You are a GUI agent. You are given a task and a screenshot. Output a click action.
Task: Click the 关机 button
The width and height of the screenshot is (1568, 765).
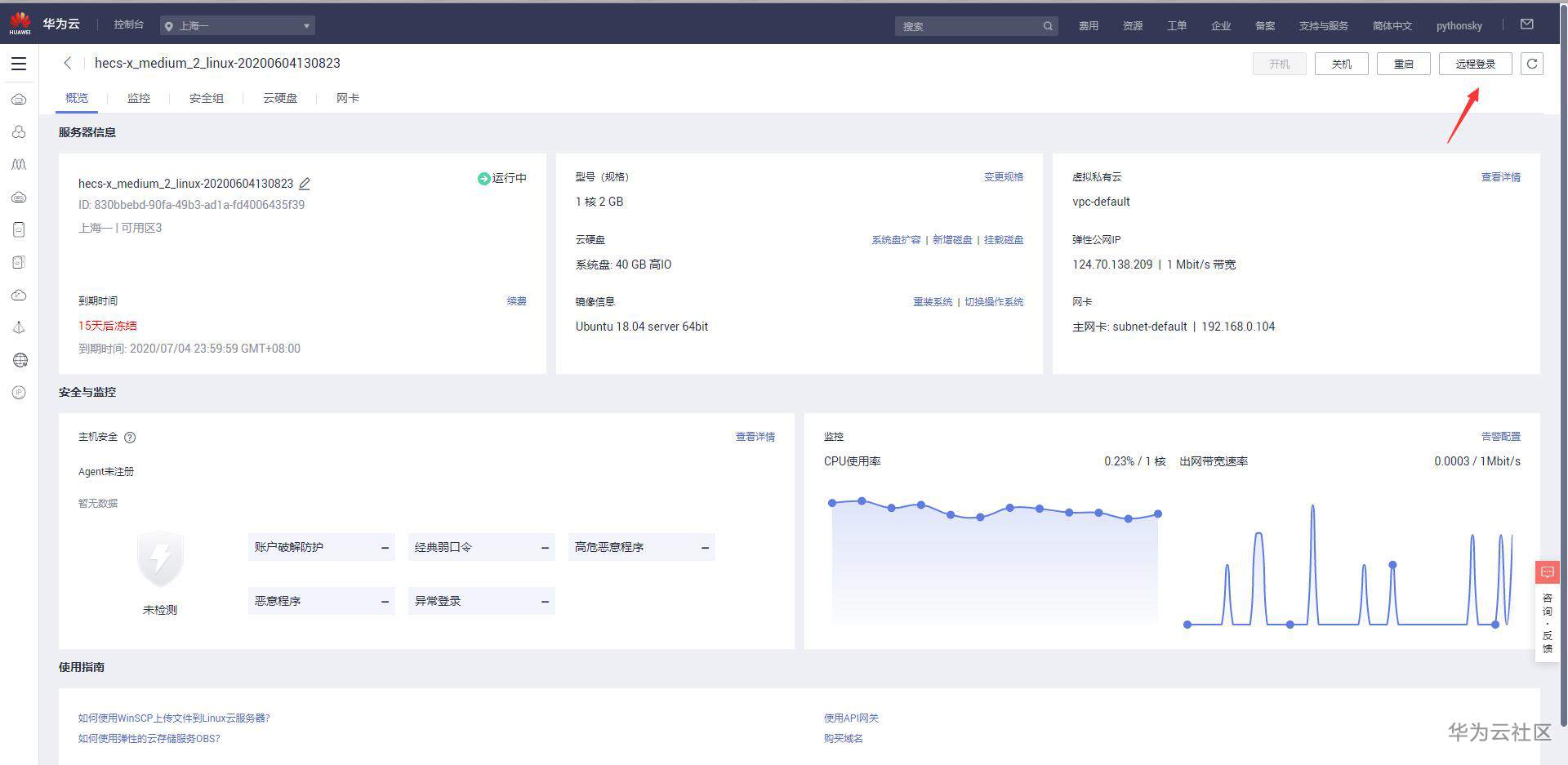(1342, 64)
